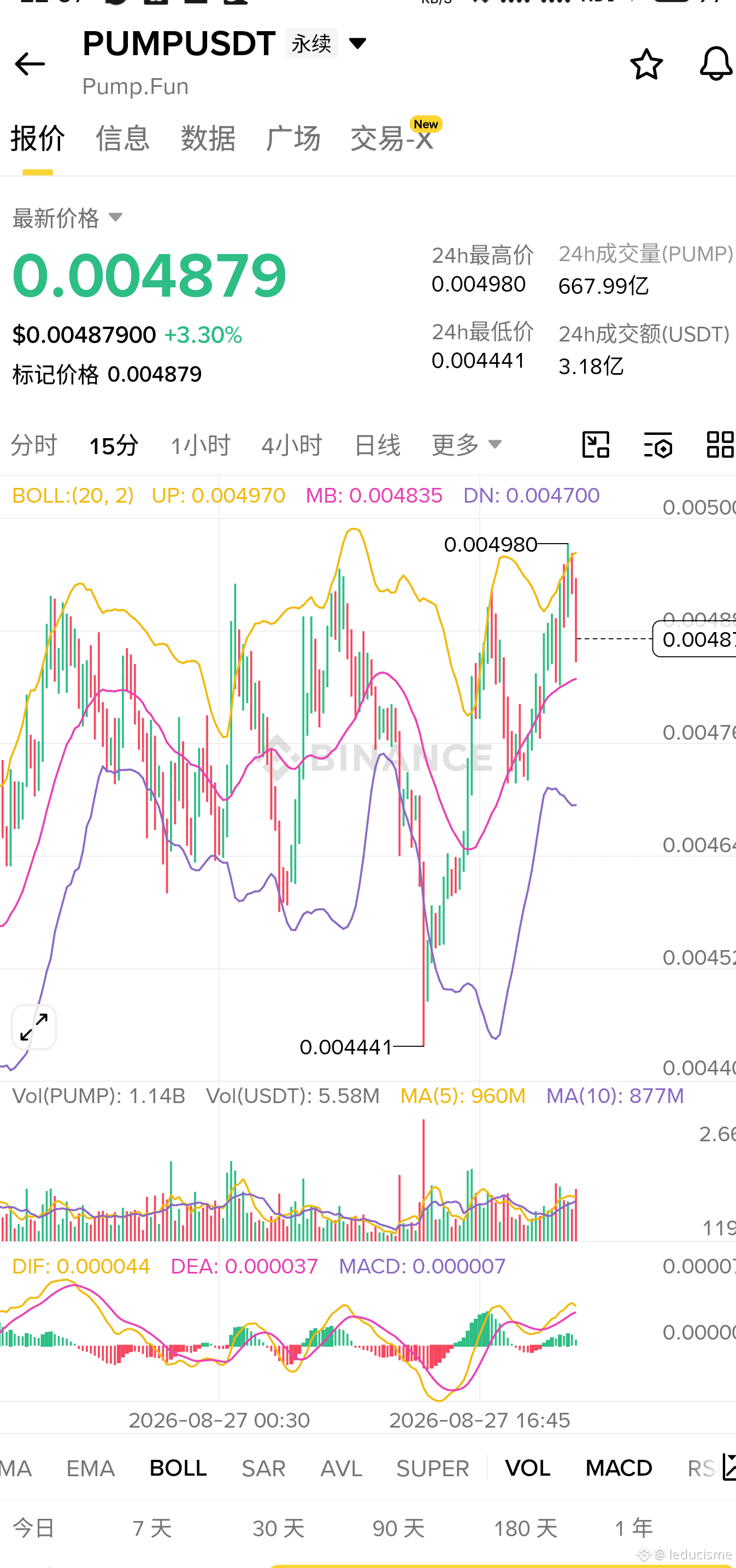Toggle SAR indicator

(263, 1467)
